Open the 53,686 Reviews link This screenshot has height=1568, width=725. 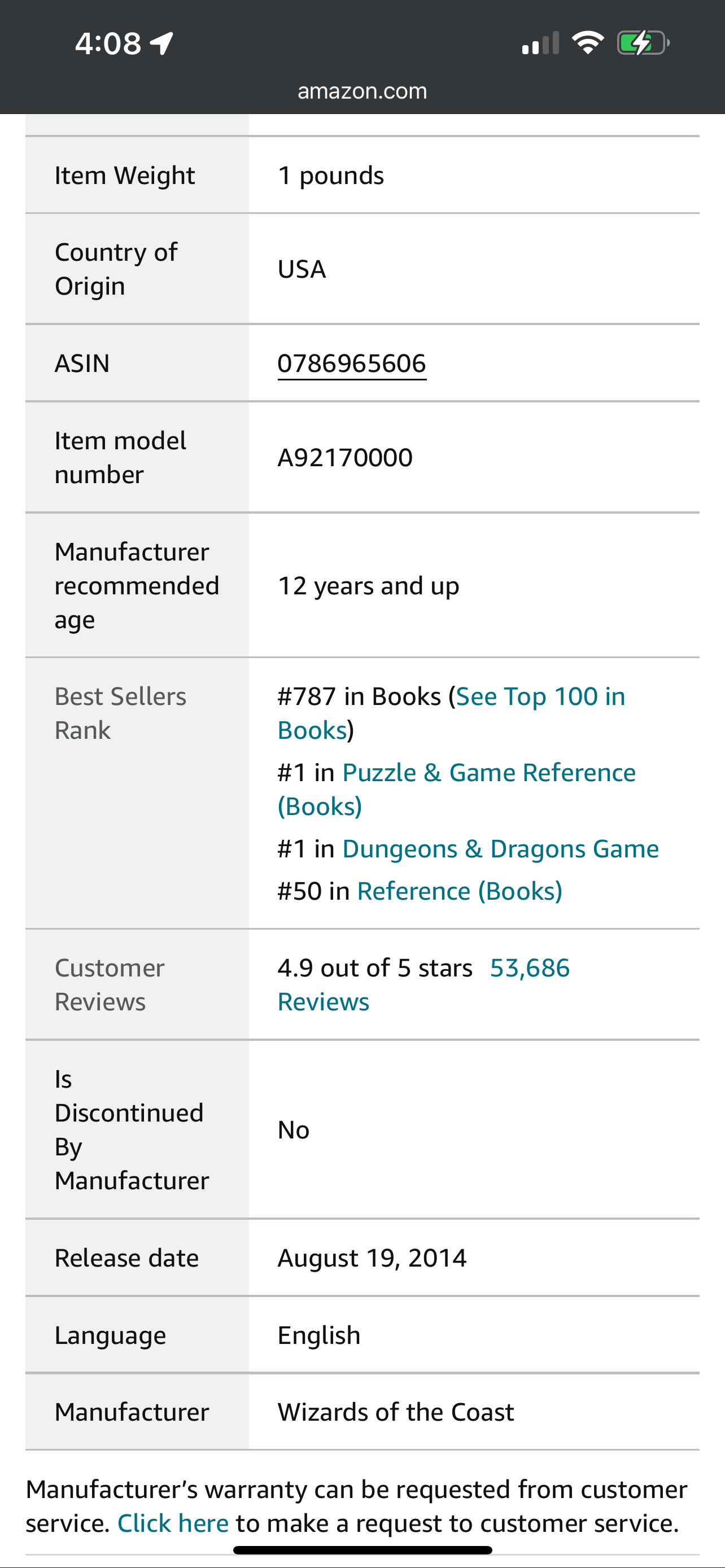423,984
